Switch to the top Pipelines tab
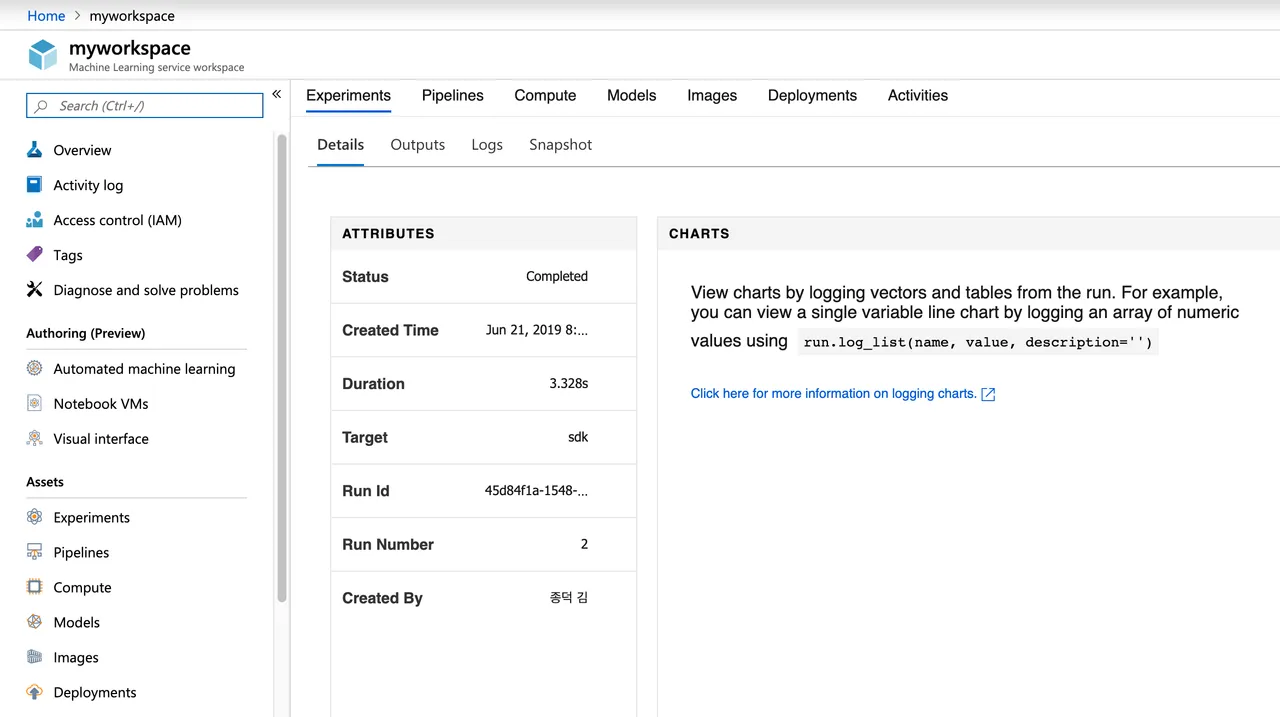The height and width of the screenshot is (717, 1280). [453, 95]
